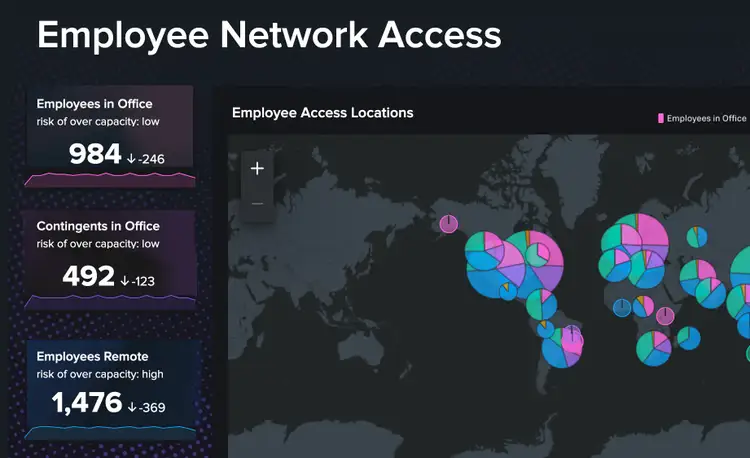Screen dimensions: 750x458
Task: Click the map zoom out minus button
Action: point(257,204)
